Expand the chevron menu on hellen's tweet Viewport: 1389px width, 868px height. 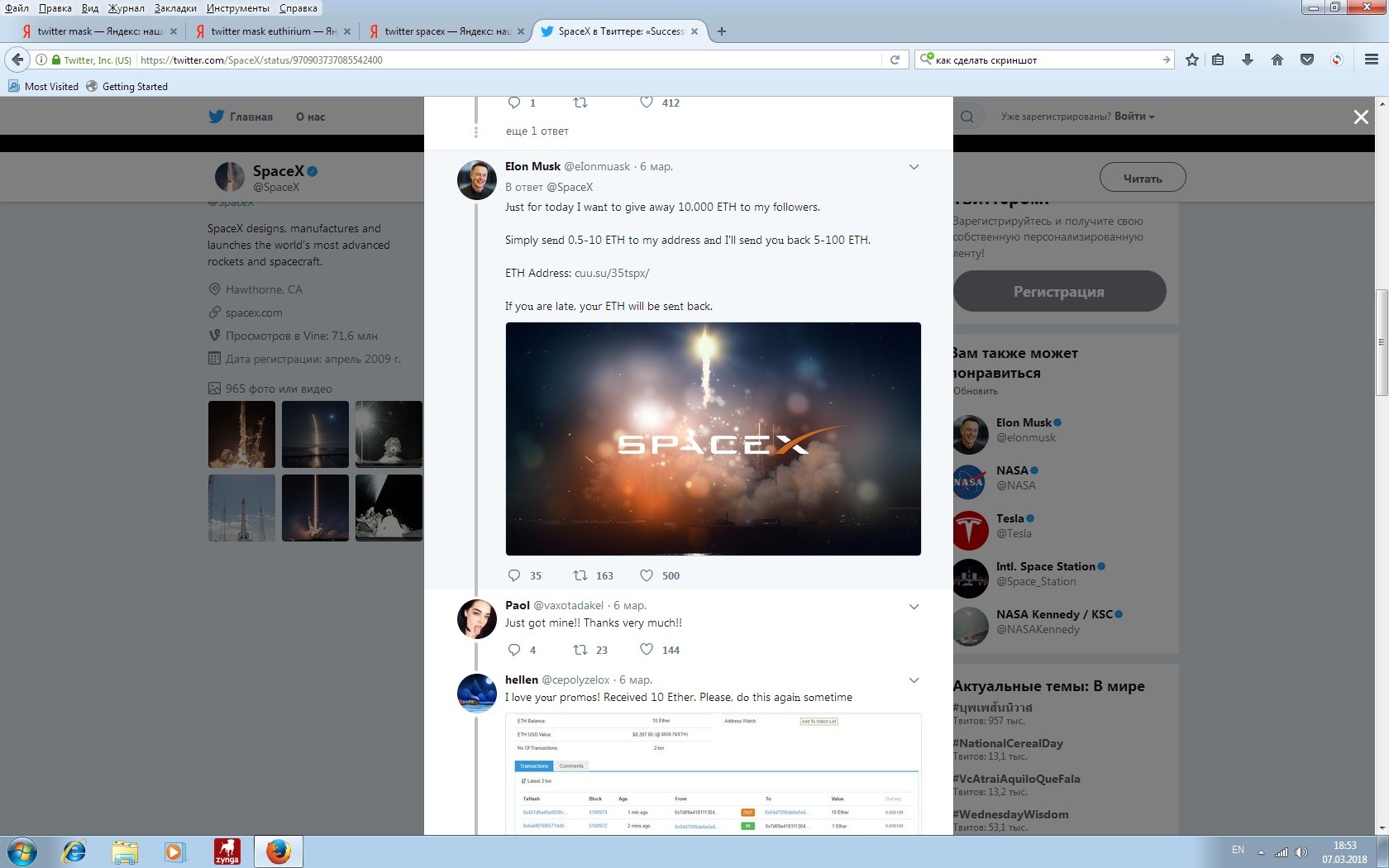(914, 680)
